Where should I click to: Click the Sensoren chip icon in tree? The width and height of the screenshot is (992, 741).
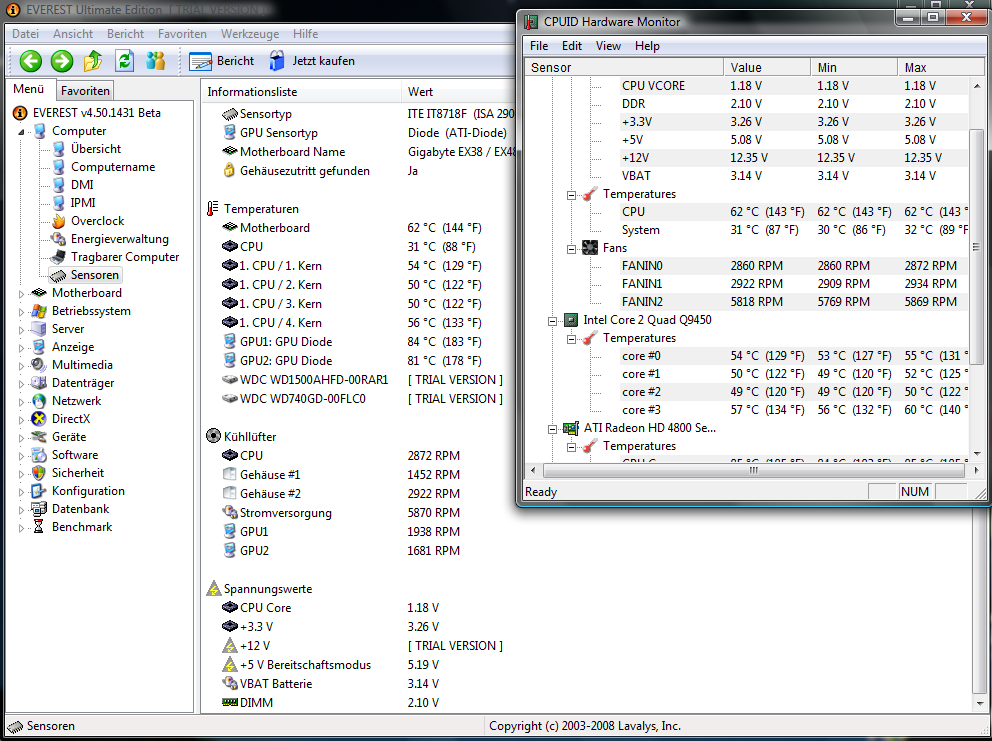pyautogui.click(x=58, y=275)
